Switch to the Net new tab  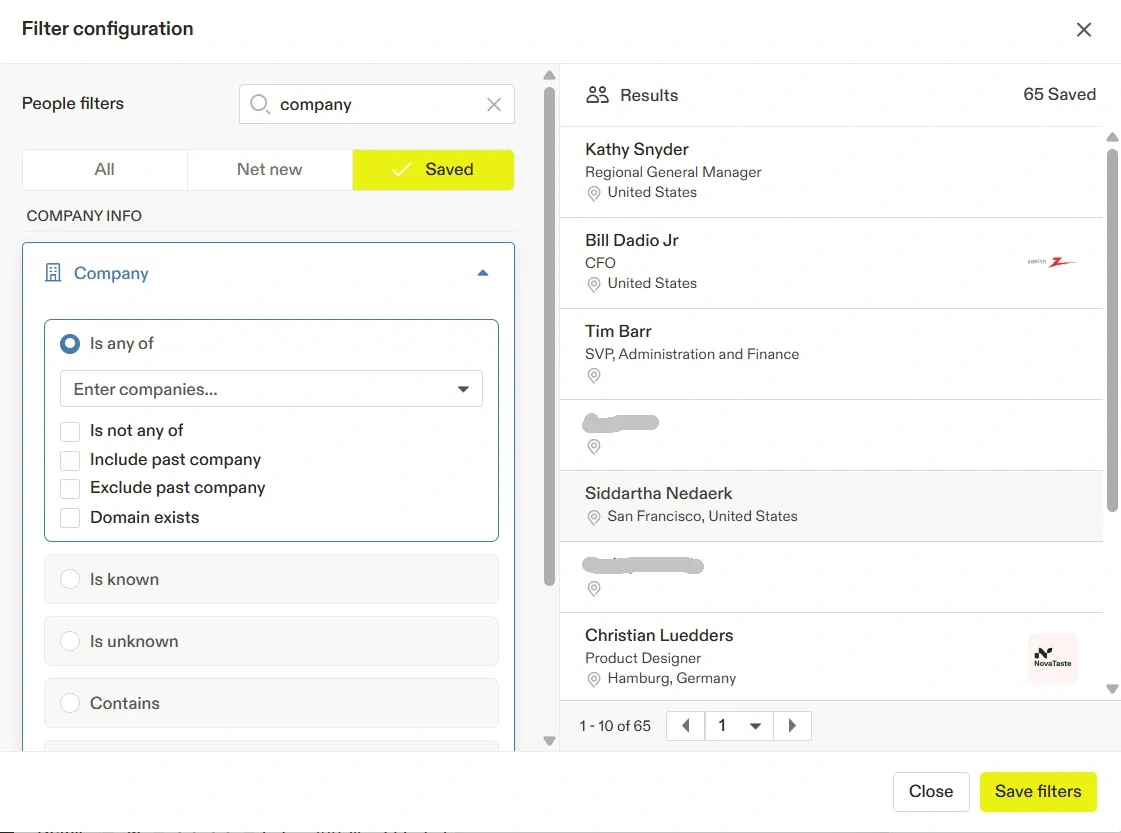click(269, 170)
